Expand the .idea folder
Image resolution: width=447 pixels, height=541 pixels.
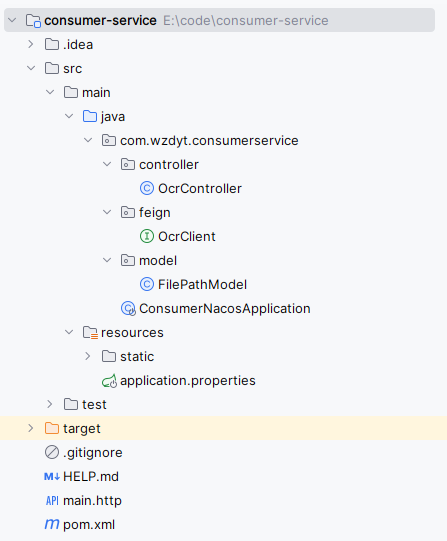pyautogui.click(x=31, y=44)
